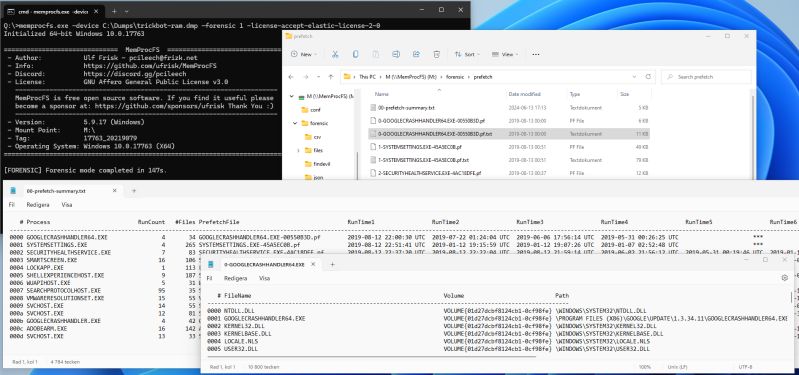Click the Name column header
799x375 pixels.
(x=382, y=94)
